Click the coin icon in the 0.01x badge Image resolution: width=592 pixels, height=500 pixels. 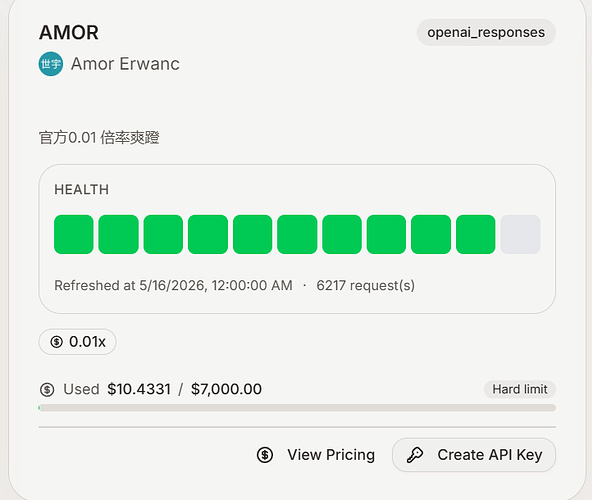(57, 342)
